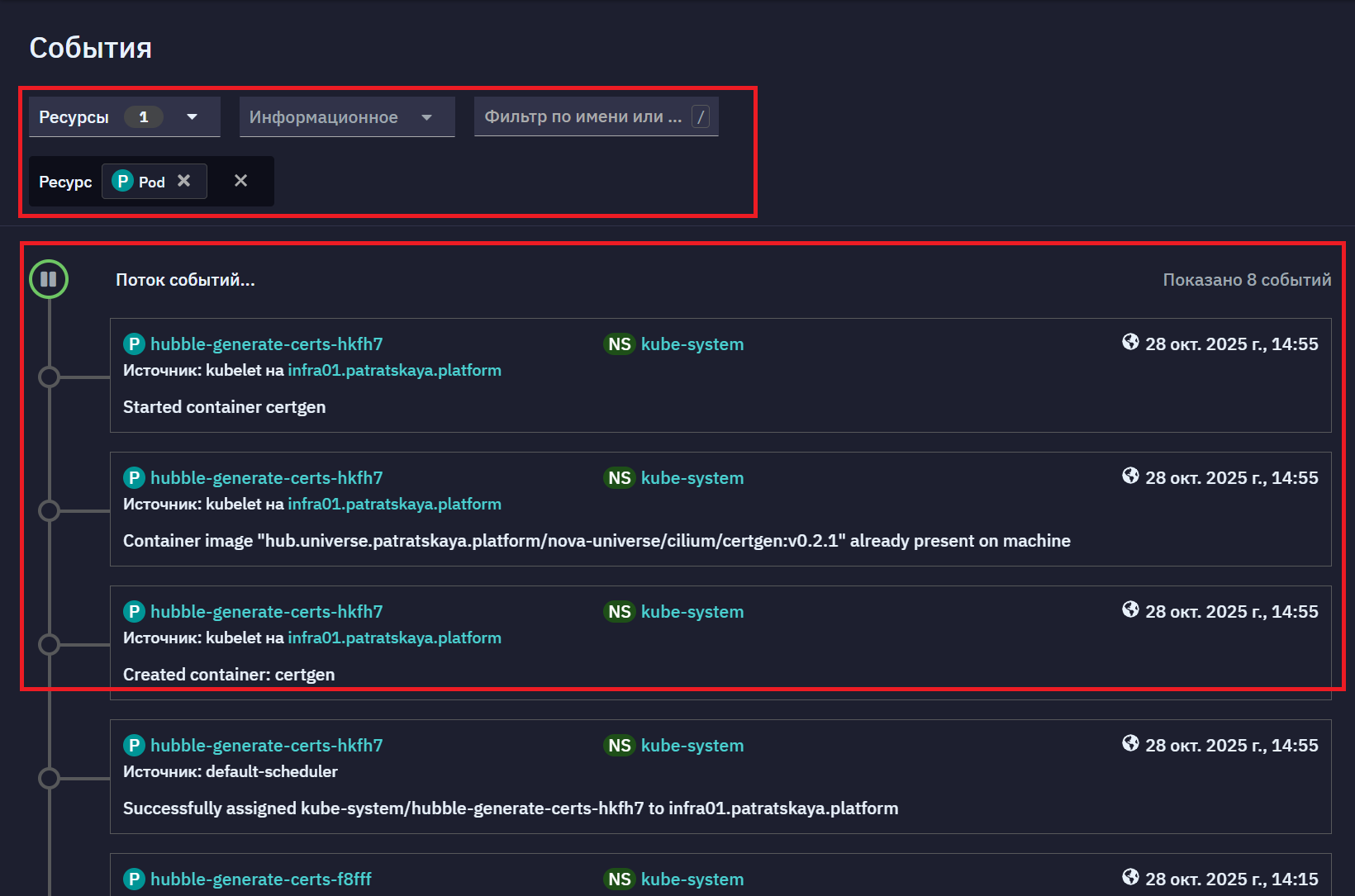
Task: Open infra01 node link in Created container event
Action: (394, 638)
